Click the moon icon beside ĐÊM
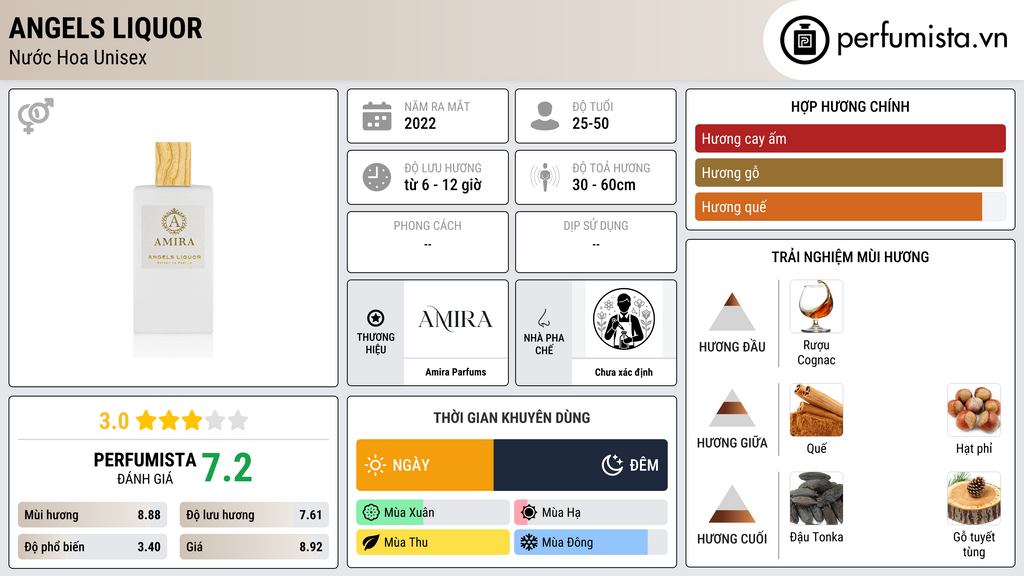 tap(612, 465)
